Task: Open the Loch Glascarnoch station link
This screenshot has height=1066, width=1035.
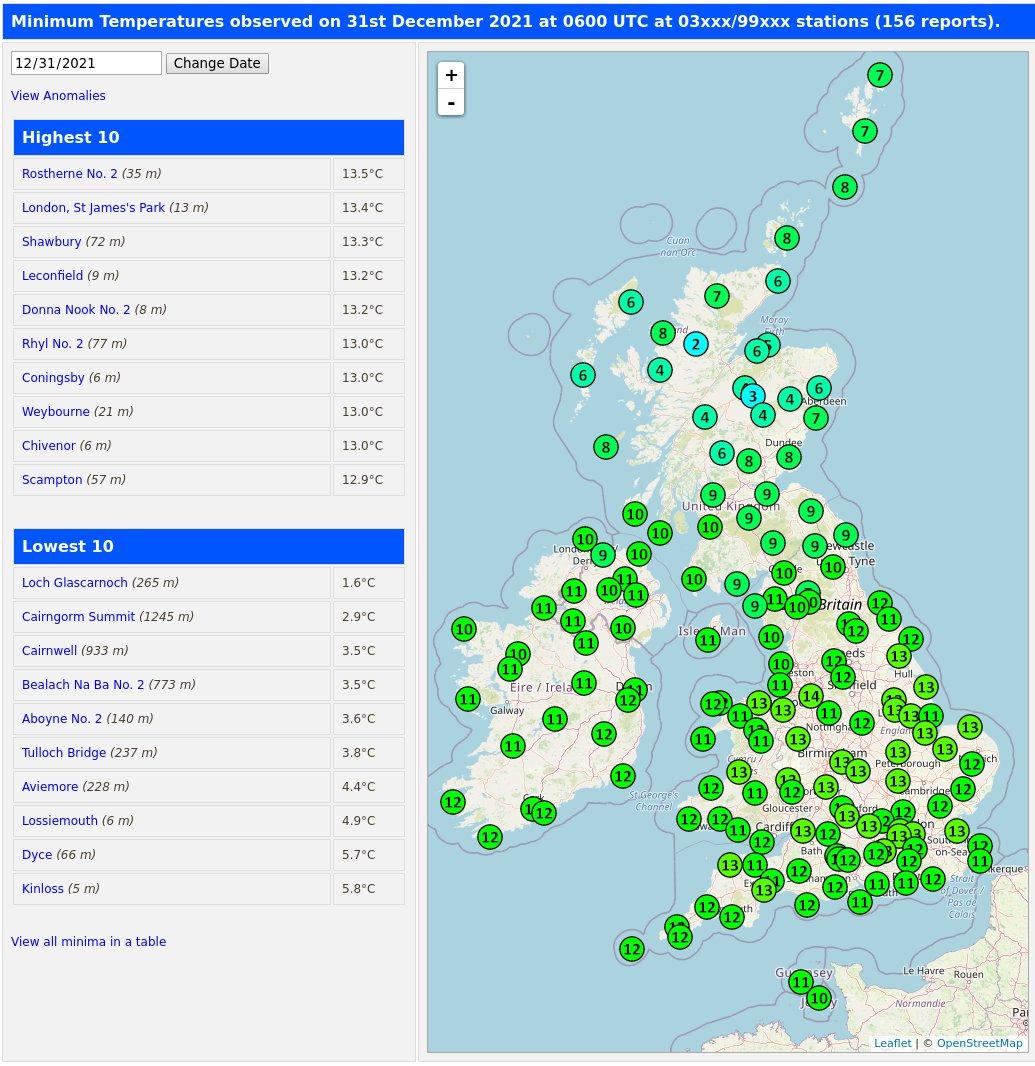Action: [x=75, y=583]
